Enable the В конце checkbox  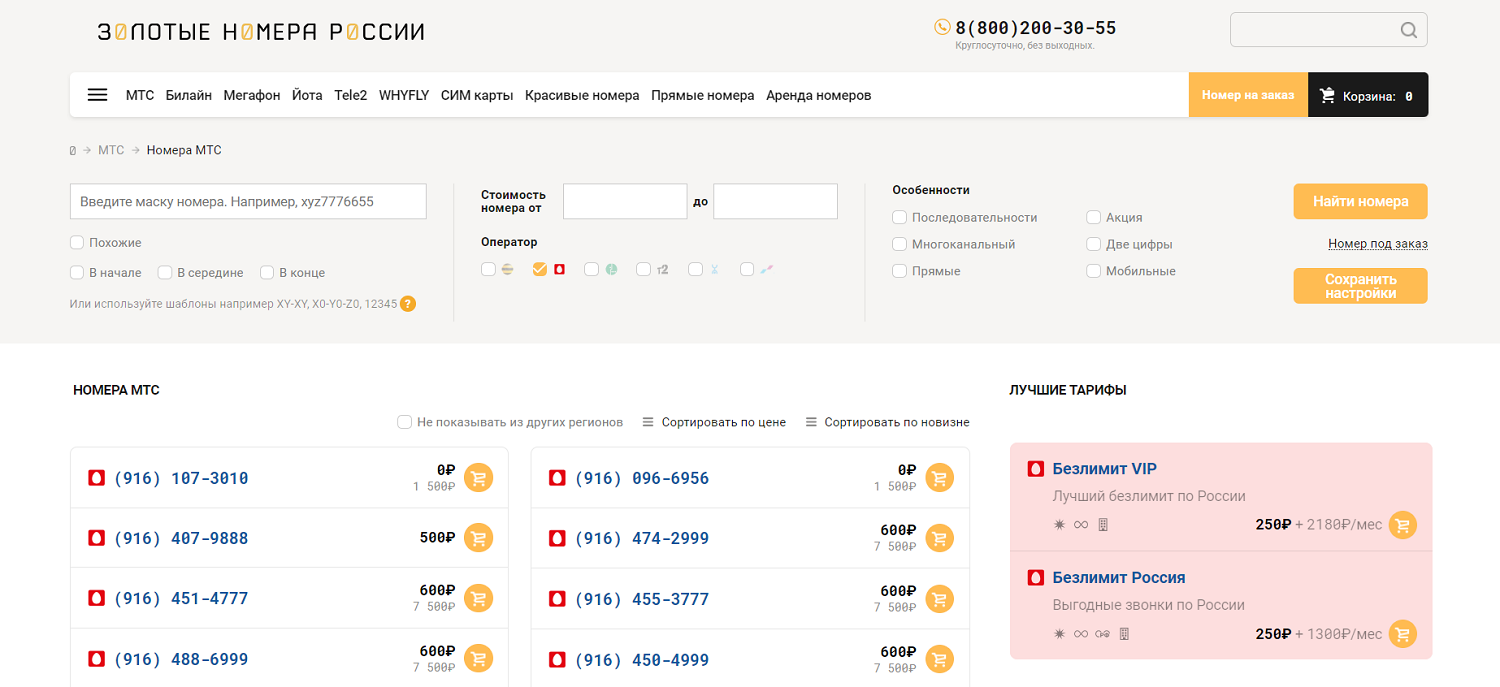(267, 272)
